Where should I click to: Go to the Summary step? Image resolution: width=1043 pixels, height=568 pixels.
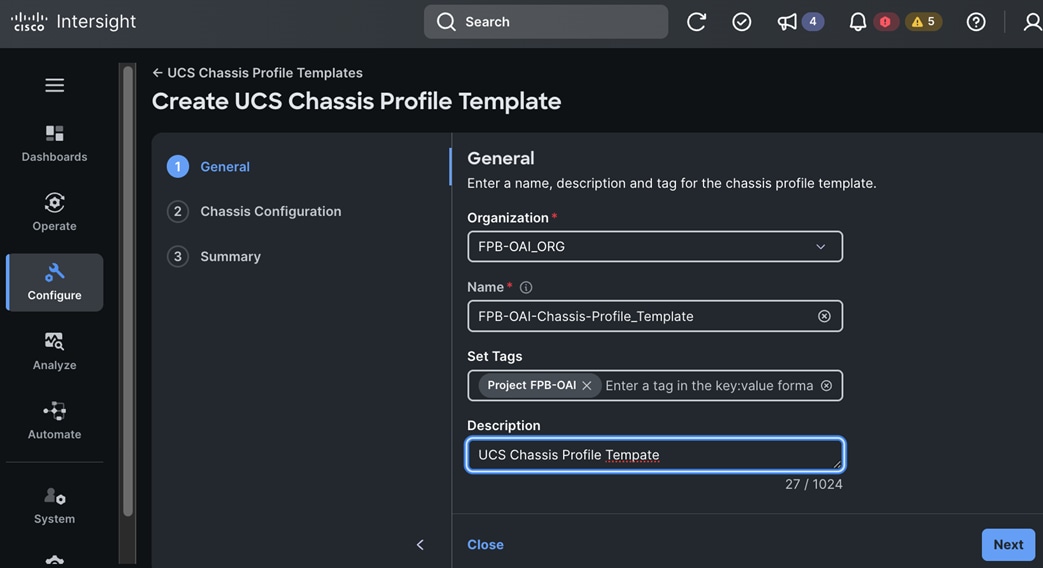pyautogui.click(x=214, y=256)
